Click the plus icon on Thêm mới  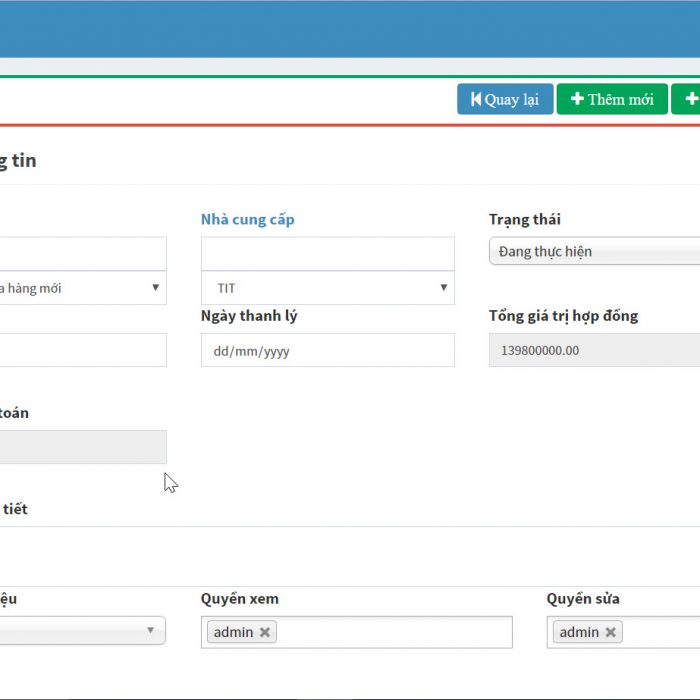click(x=577, y=99)
